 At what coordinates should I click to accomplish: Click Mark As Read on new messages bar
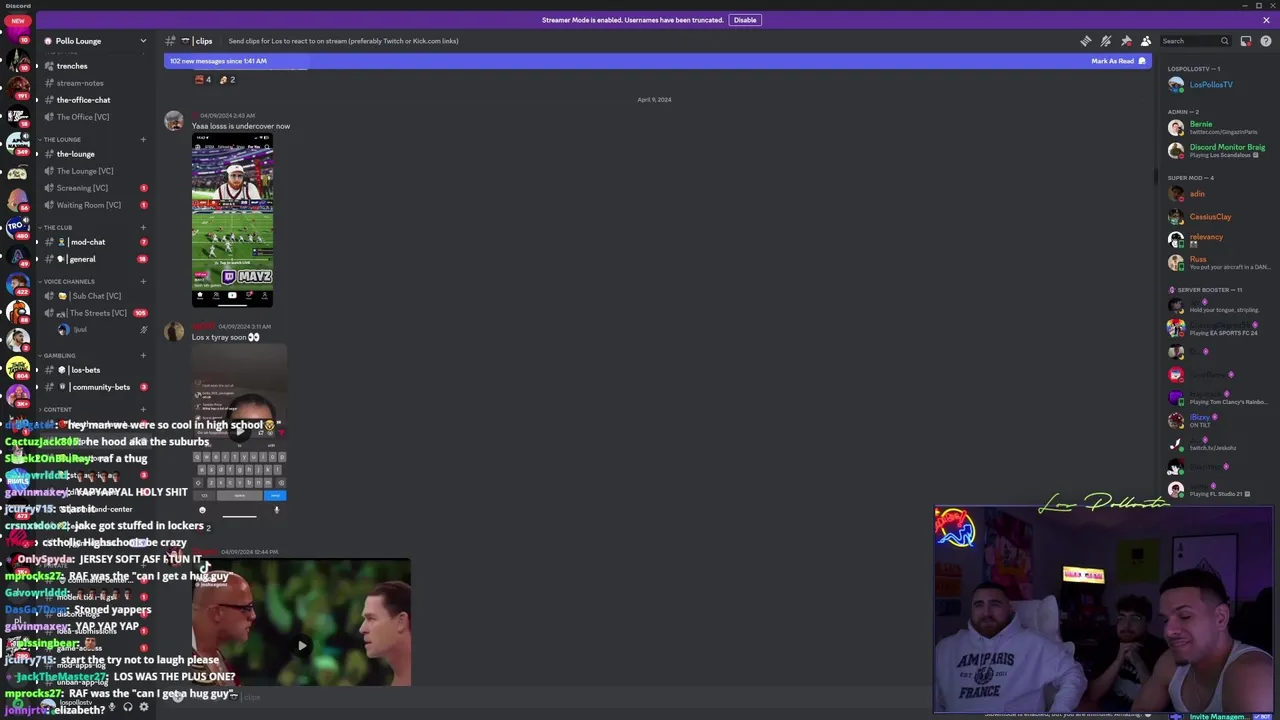pyautogui.click(x=1118, y=61)
